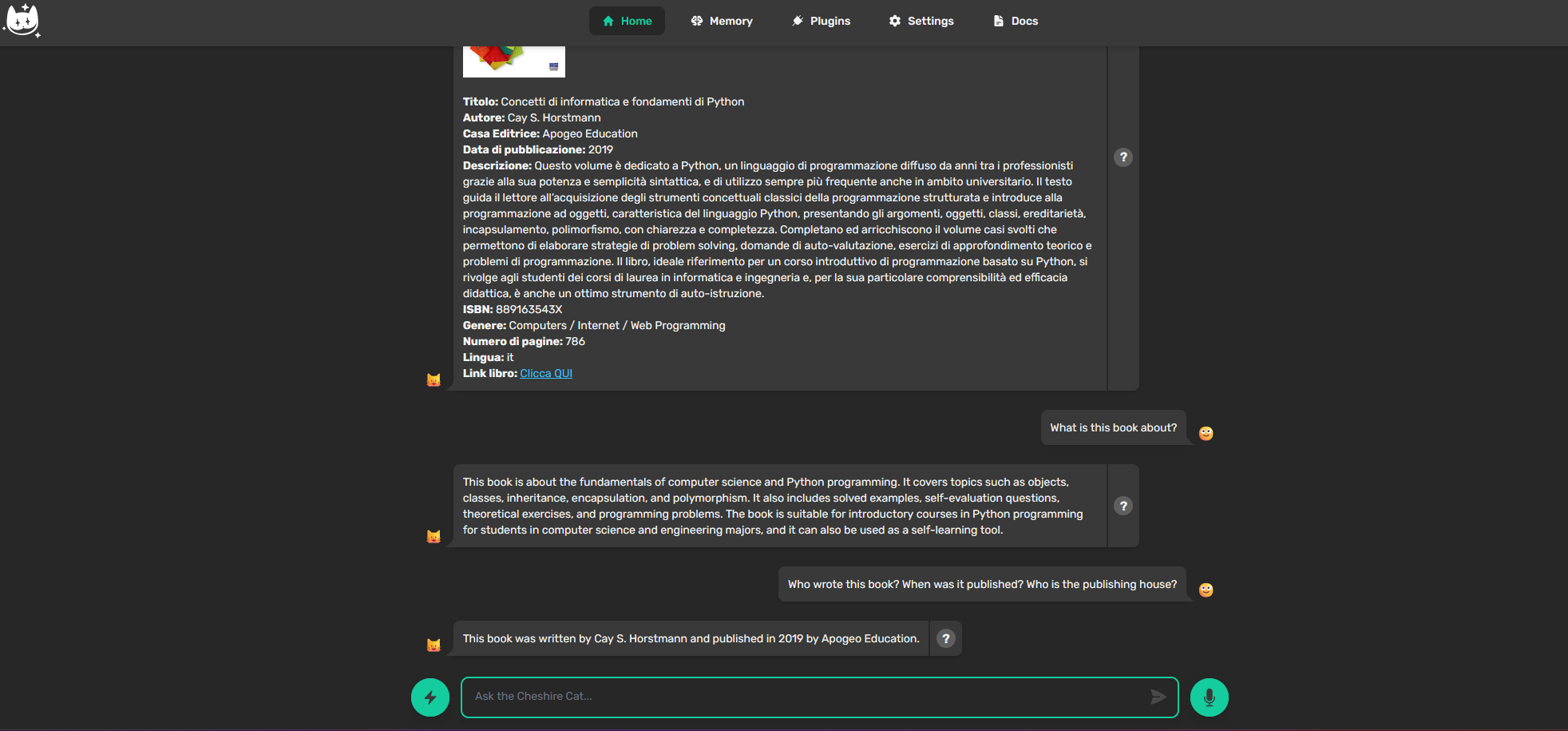Viewport: 1568px width, 731px height.
Task: Click the Casa Editrice: Apogeo Education line
Action: pyautogui.click(x=550, y=133)
